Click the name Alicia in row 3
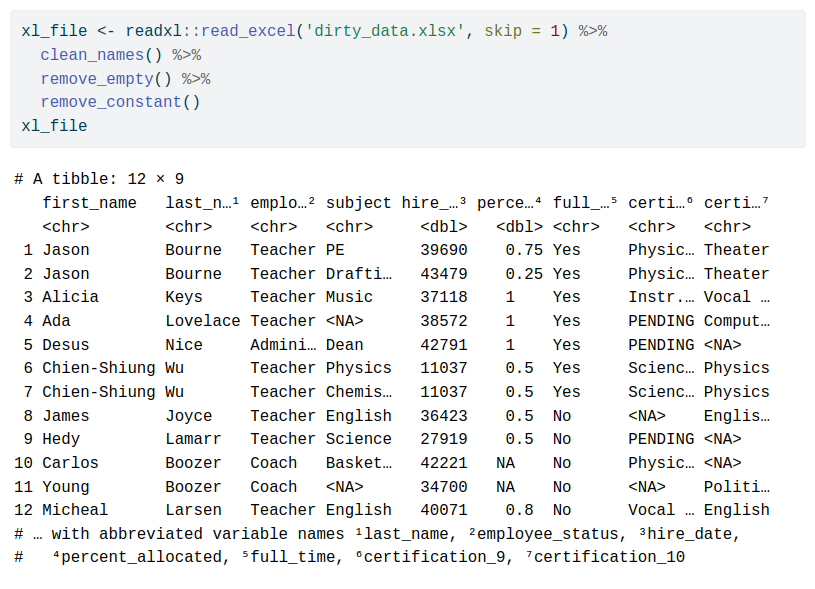Image resolution: width=815 pixels, height=589 pixels. point(70,297)
